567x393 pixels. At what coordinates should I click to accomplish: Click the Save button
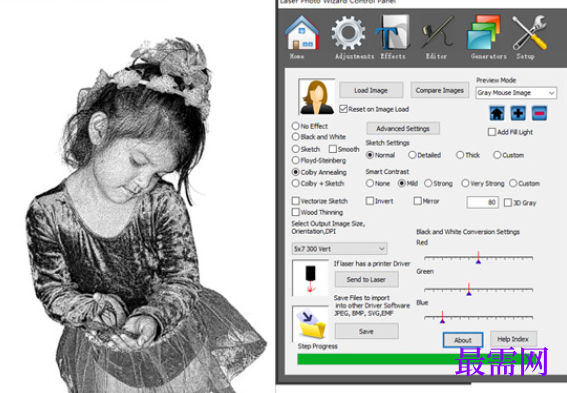tap(366, 331)
